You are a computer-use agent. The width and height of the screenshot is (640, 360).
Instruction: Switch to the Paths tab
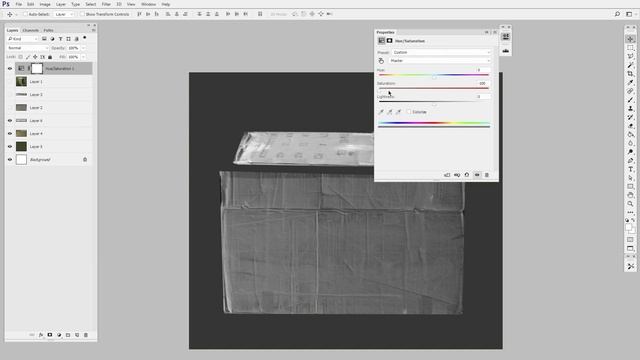click(49, 30)
